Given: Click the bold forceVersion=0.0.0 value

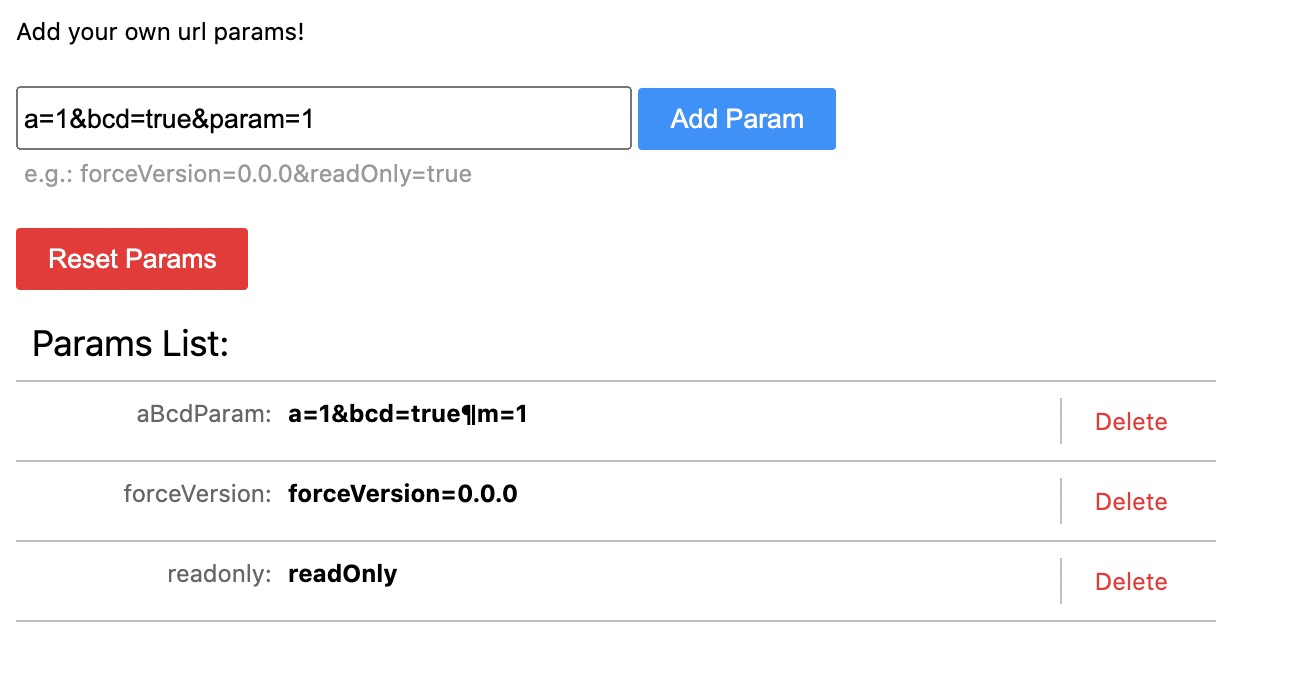Looking at the screenshot, I should click(402, 494).
